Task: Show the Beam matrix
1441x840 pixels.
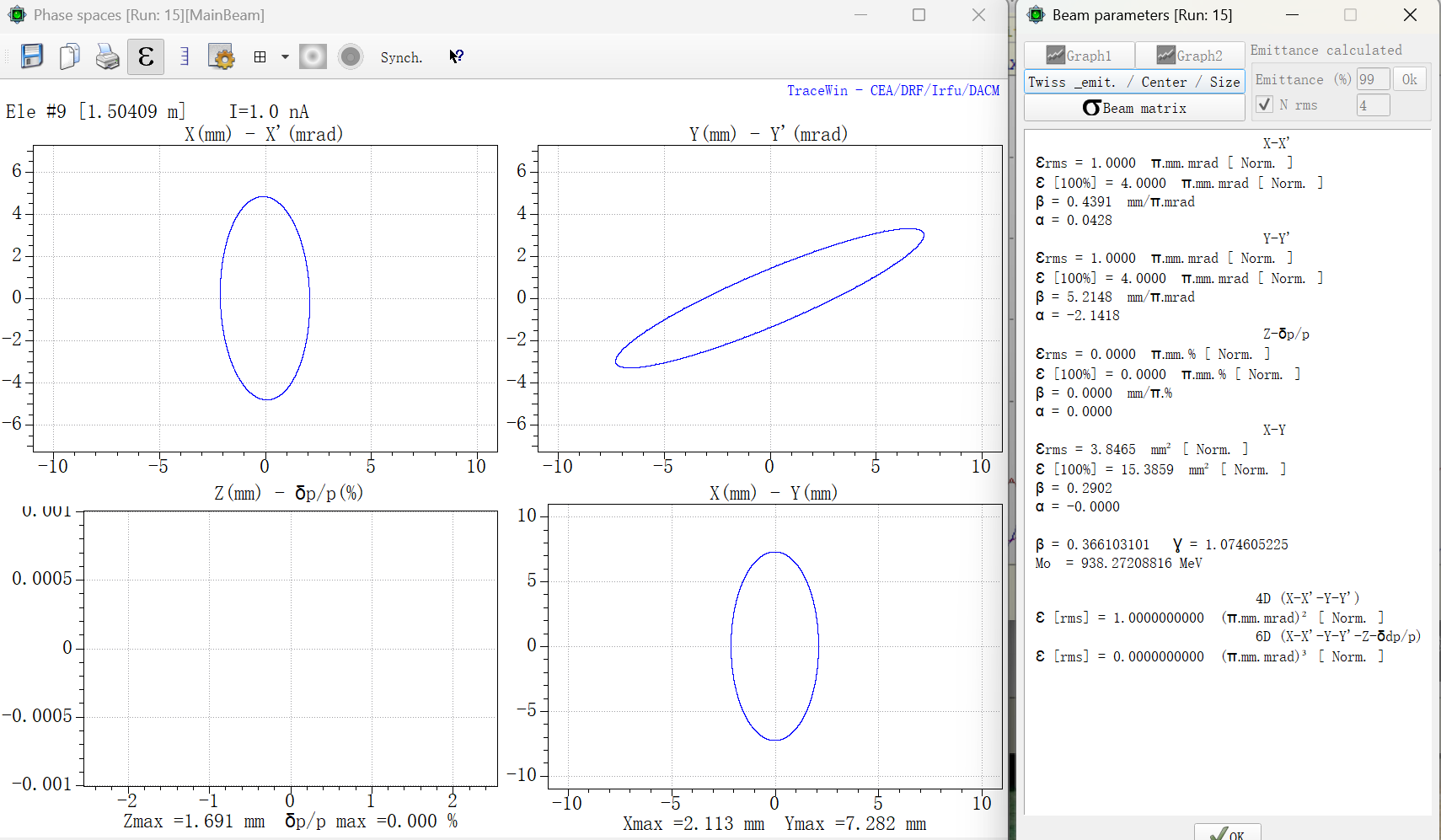Action: [x=1133, y=108]
